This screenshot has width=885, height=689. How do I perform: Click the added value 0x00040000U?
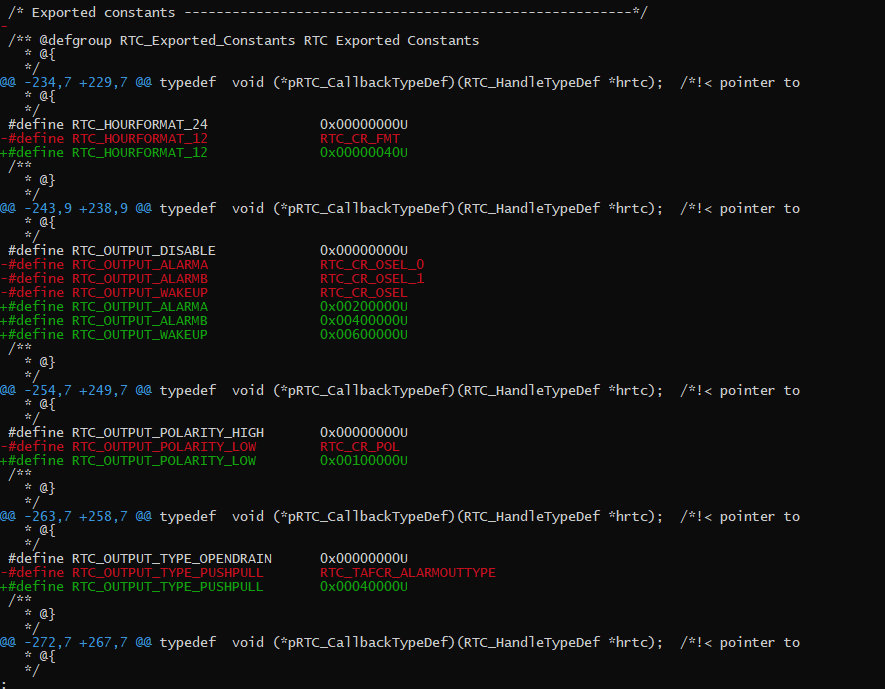click(364, 586)
